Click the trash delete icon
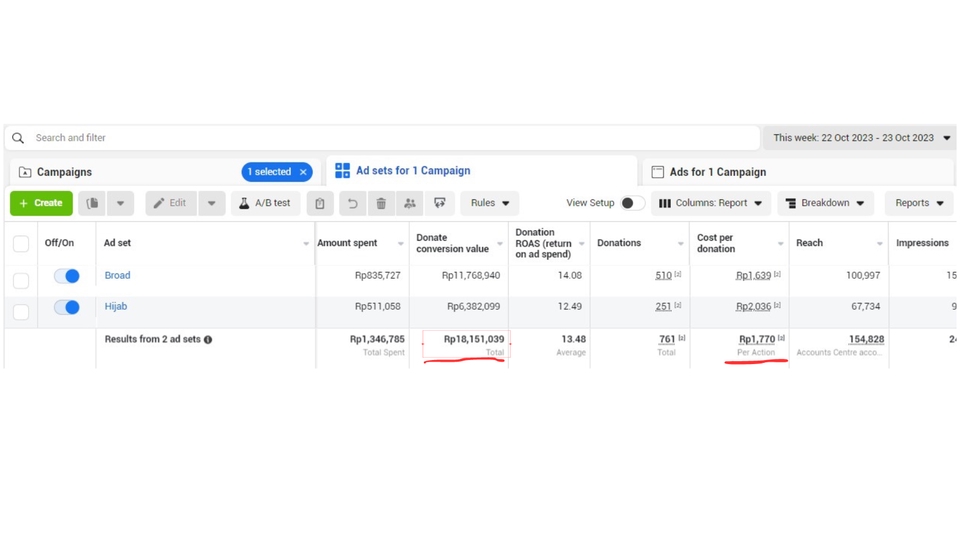 pyautogui.click(x=381, y=203)
